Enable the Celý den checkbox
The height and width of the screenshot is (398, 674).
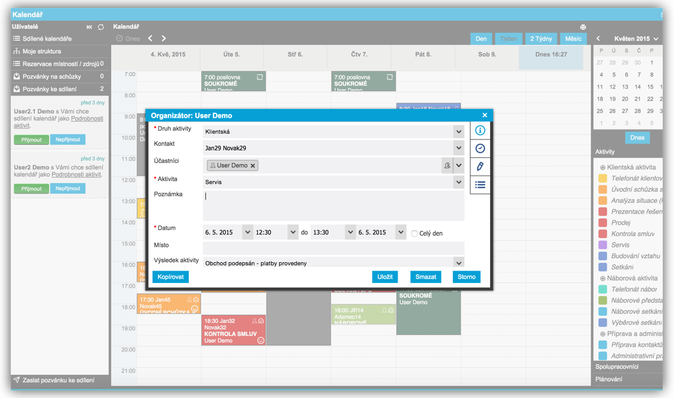(x=414, y=233)
